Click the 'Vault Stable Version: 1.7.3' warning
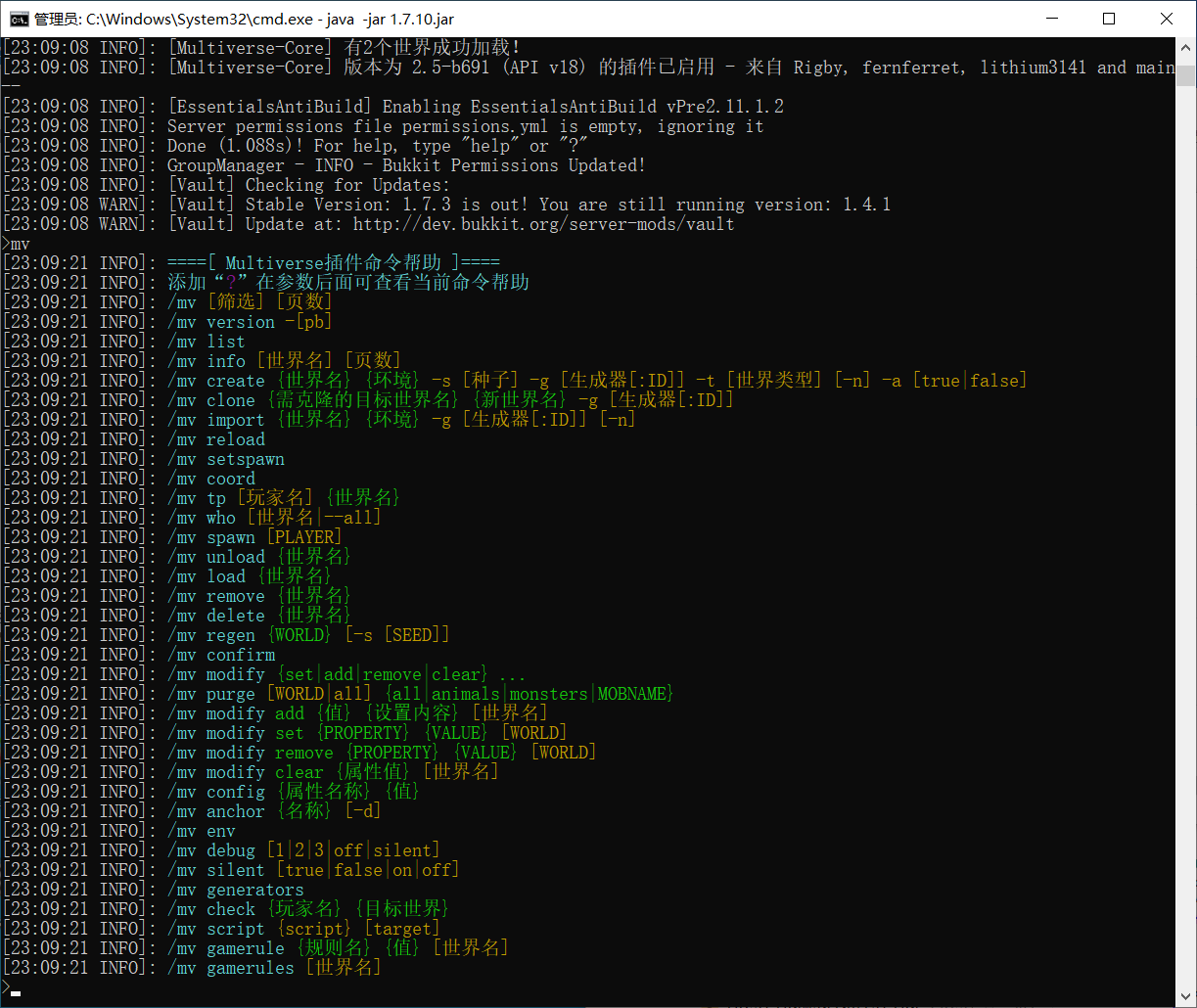The image size is (1197, 1008). (x=446, y=205)
